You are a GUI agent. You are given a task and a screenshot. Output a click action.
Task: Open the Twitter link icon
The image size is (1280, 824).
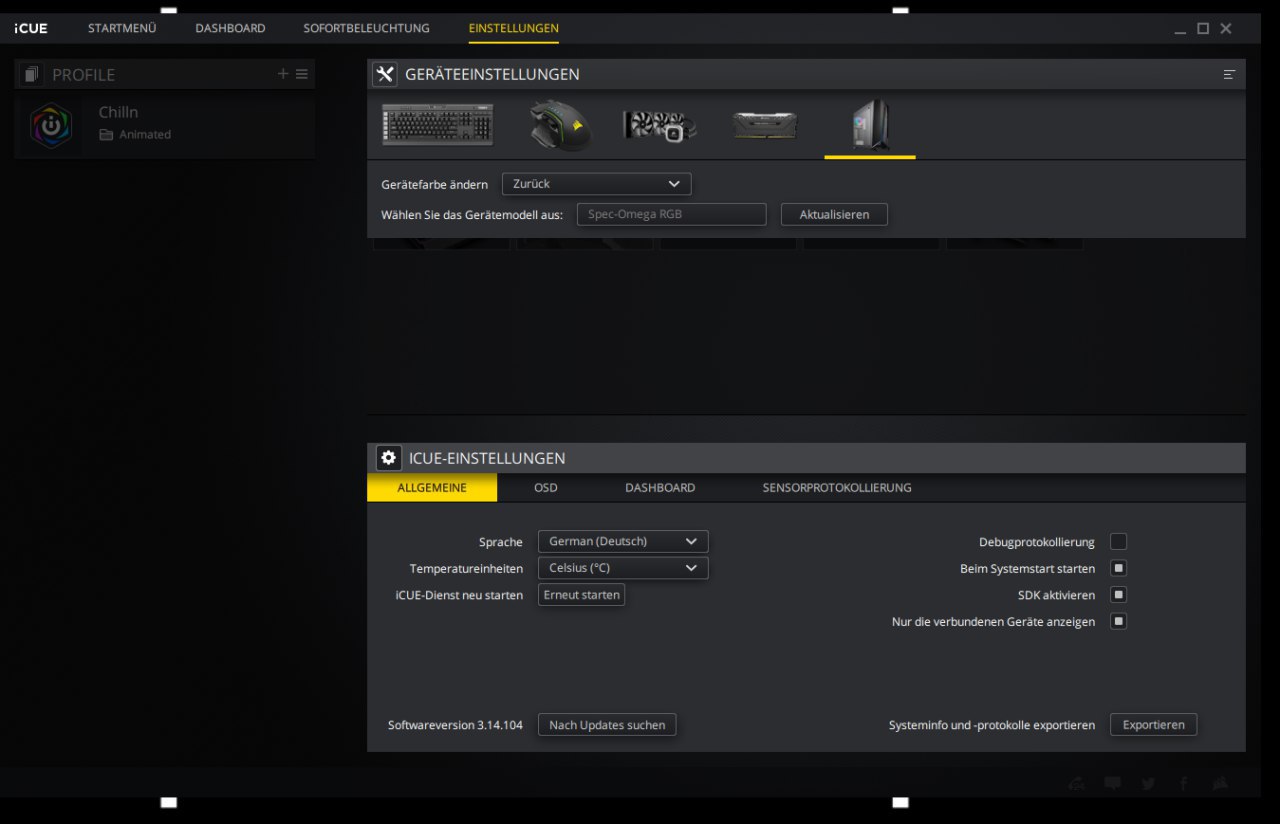[1148, 784]
